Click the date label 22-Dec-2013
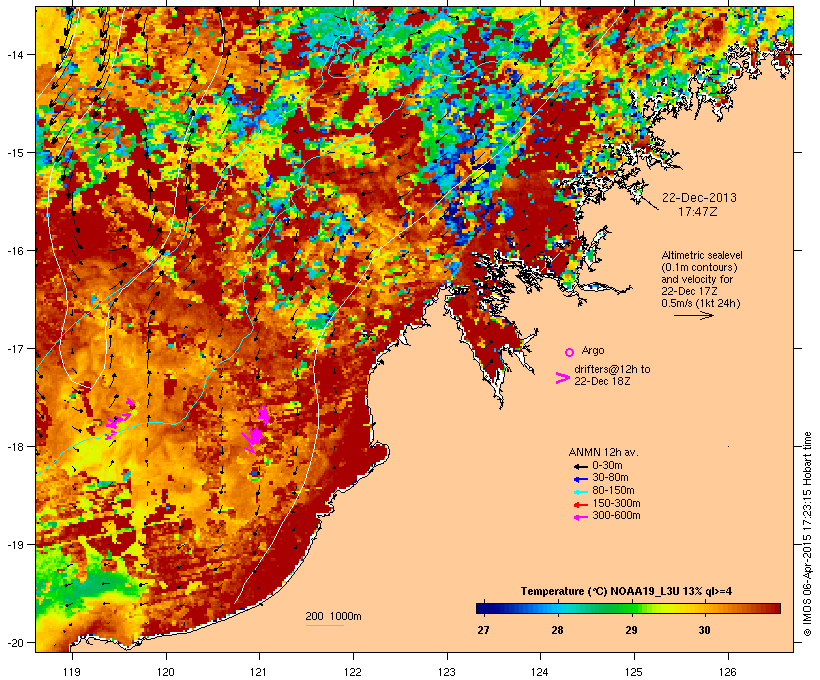The image size is (820, 680). (699, 198)
